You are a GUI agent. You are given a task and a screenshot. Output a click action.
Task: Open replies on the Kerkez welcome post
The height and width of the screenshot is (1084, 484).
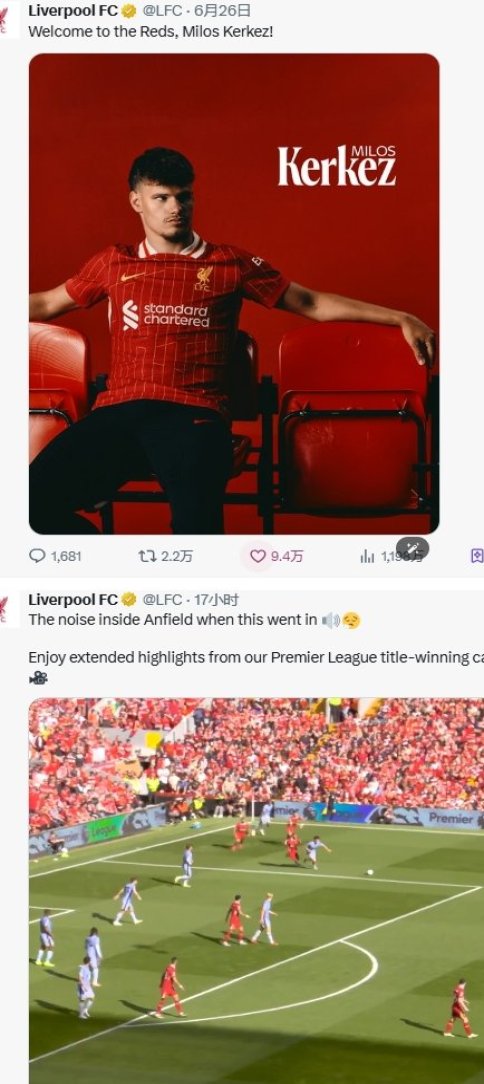click(x=55, y=556)
